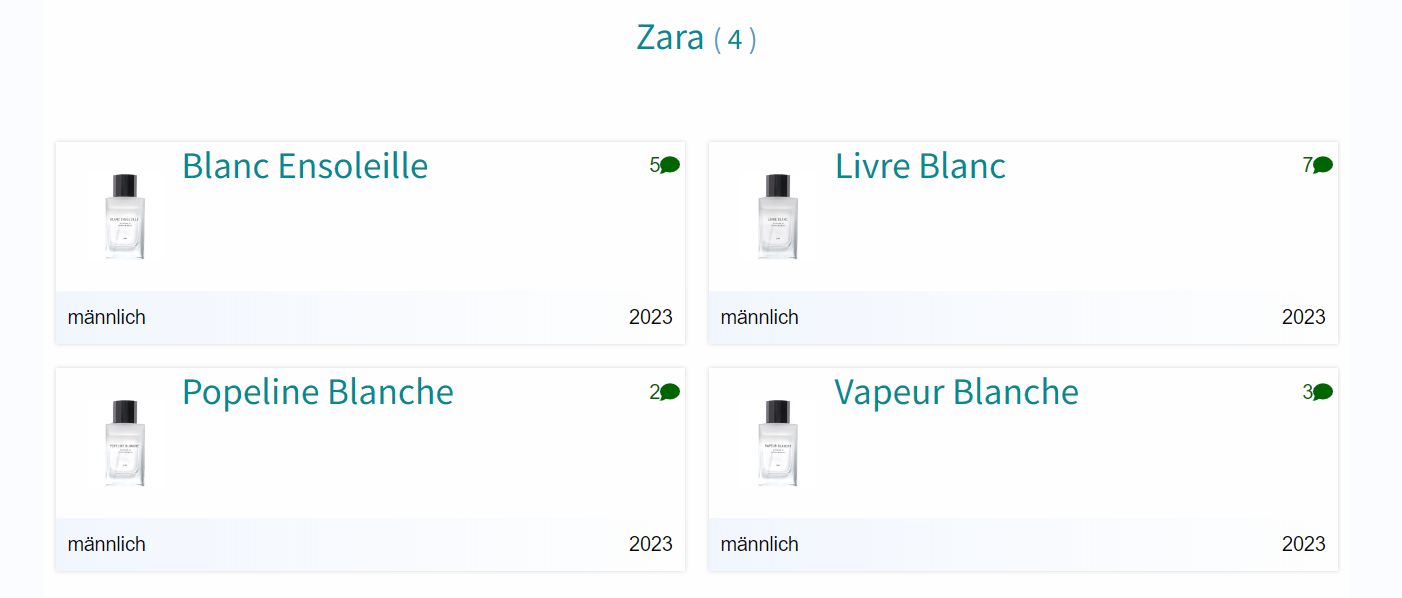The height and width of the screenshot is (598, 1402).
Task: Open the Blanc Ensoleille perfume link
Action: pos(305,166)
